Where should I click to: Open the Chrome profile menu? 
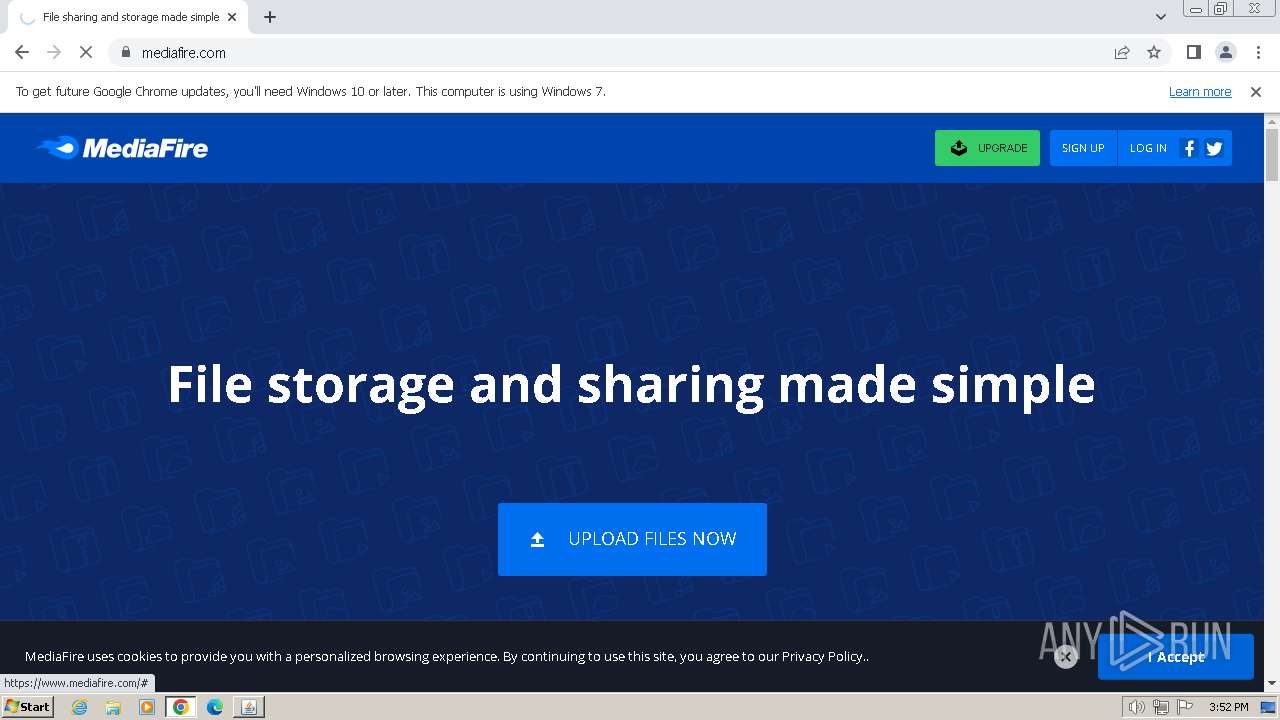(1225, 52)
